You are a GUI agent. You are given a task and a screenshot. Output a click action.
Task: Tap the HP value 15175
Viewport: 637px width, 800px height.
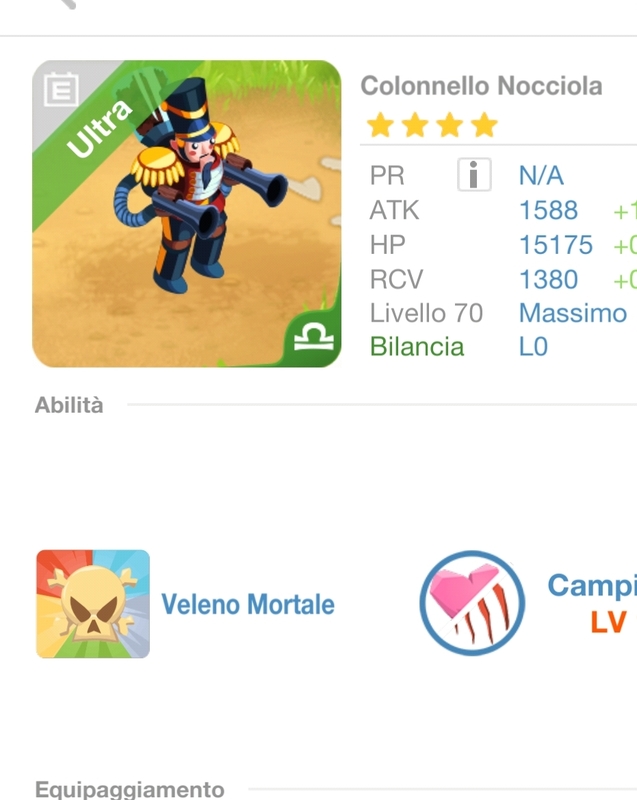555,245
